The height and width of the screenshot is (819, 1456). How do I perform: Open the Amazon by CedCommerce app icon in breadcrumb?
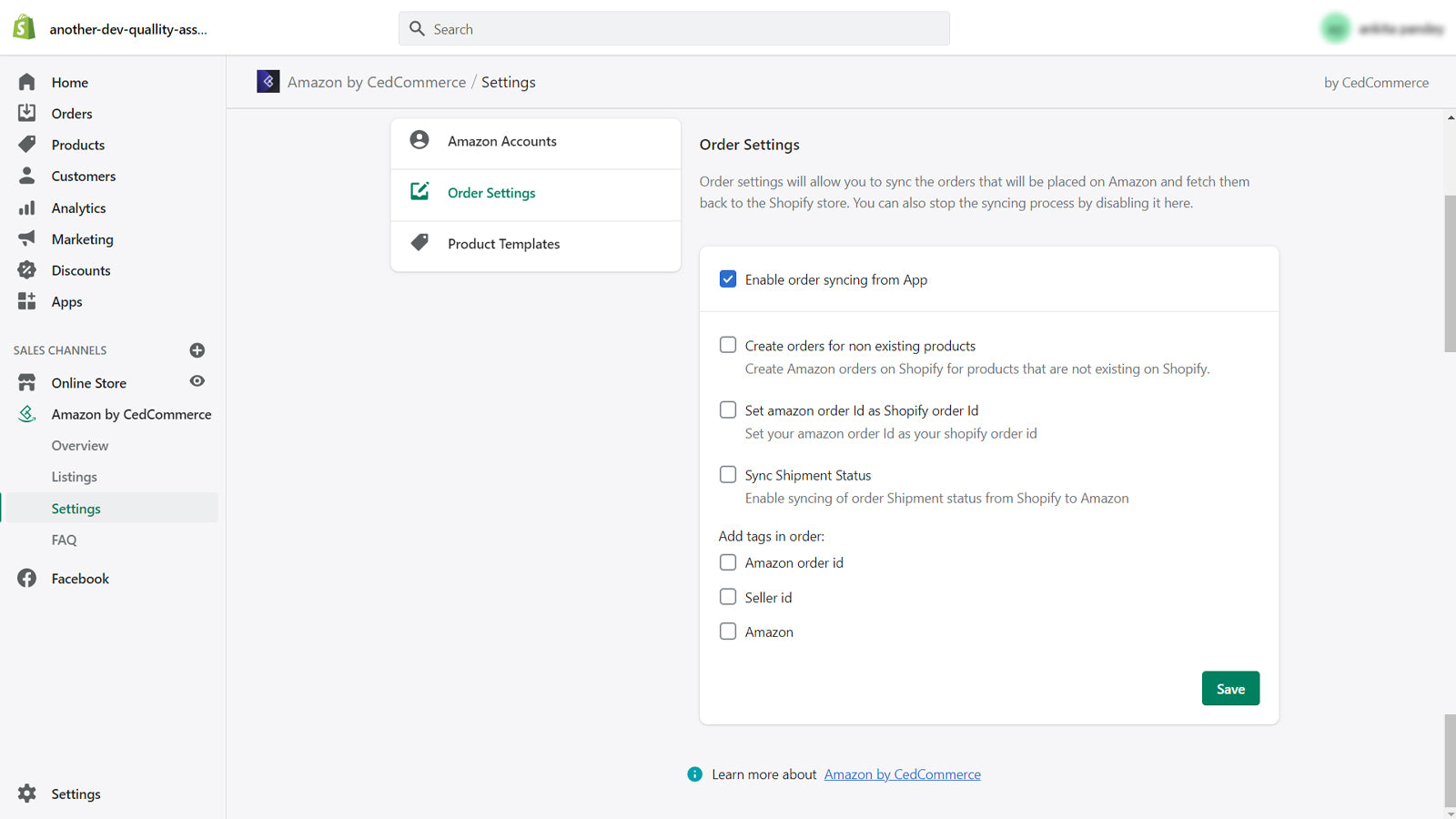click(x=268, y=82)
